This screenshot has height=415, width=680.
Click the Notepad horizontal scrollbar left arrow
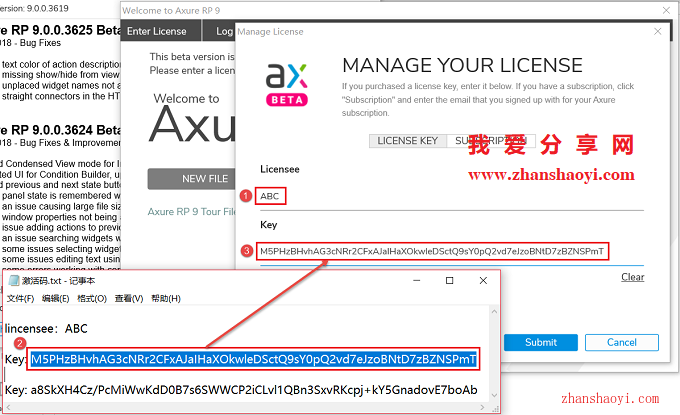[x=7, y=407]
